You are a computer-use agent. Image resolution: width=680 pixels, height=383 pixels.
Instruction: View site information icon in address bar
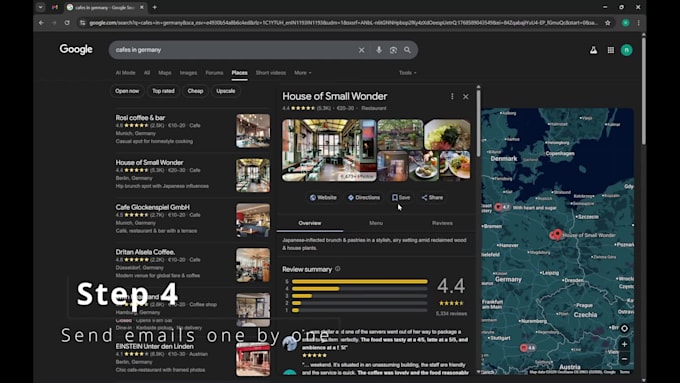82,23
